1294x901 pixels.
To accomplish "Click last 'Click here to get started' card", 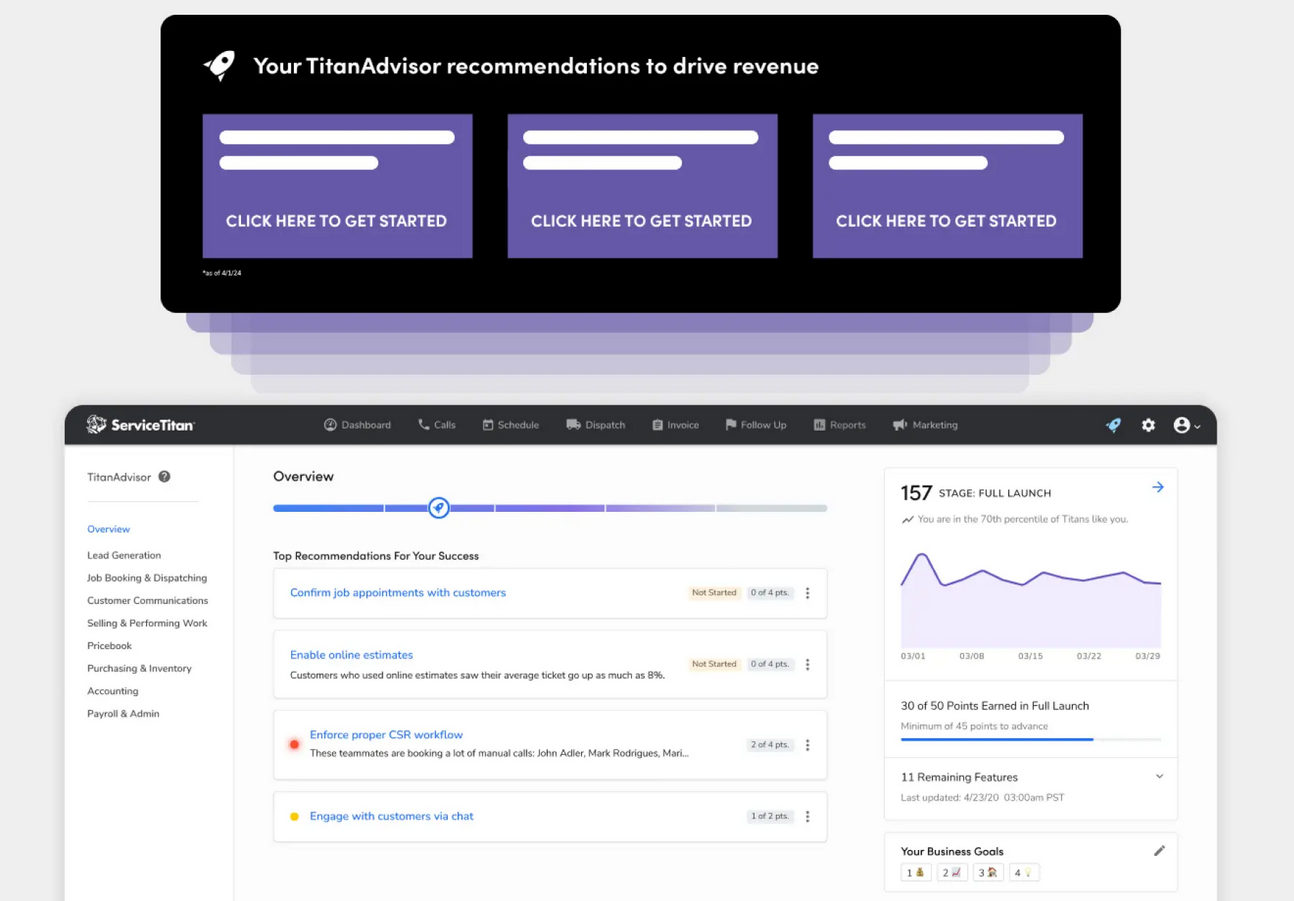I will (947, 186).
